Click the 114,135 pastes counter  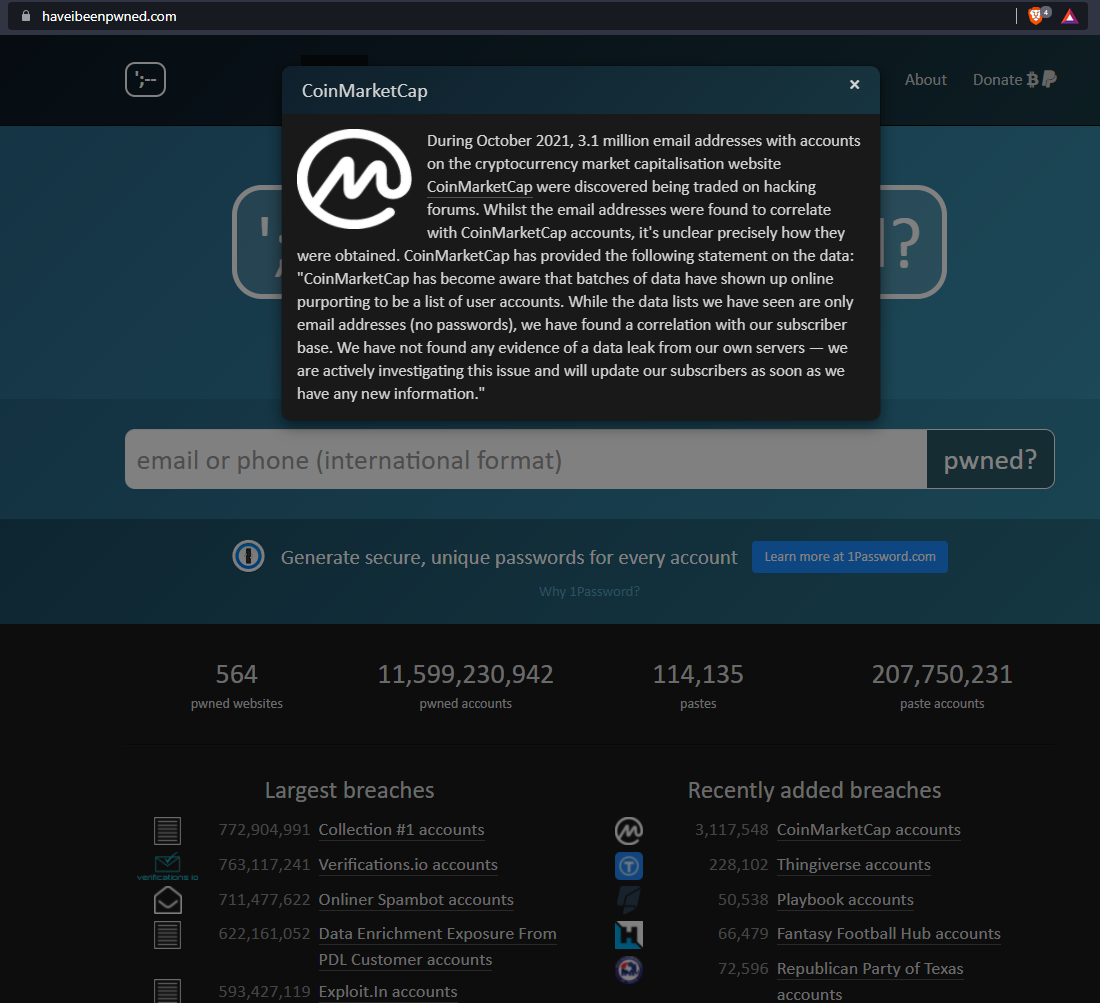[698, 685]
